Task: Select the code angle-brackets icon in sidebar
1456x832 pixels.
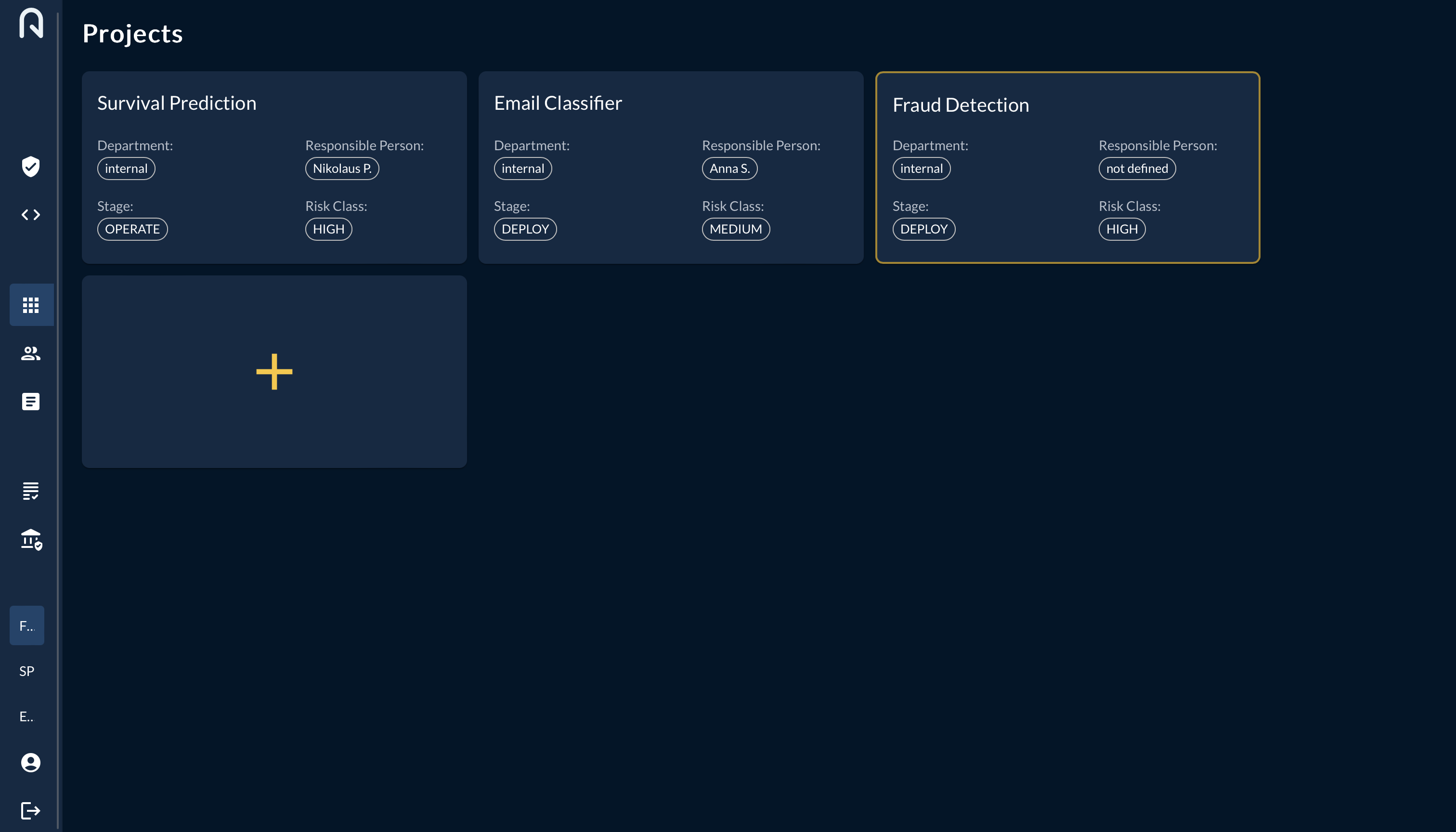Action: pyautogui.click(x=30, y=215)
